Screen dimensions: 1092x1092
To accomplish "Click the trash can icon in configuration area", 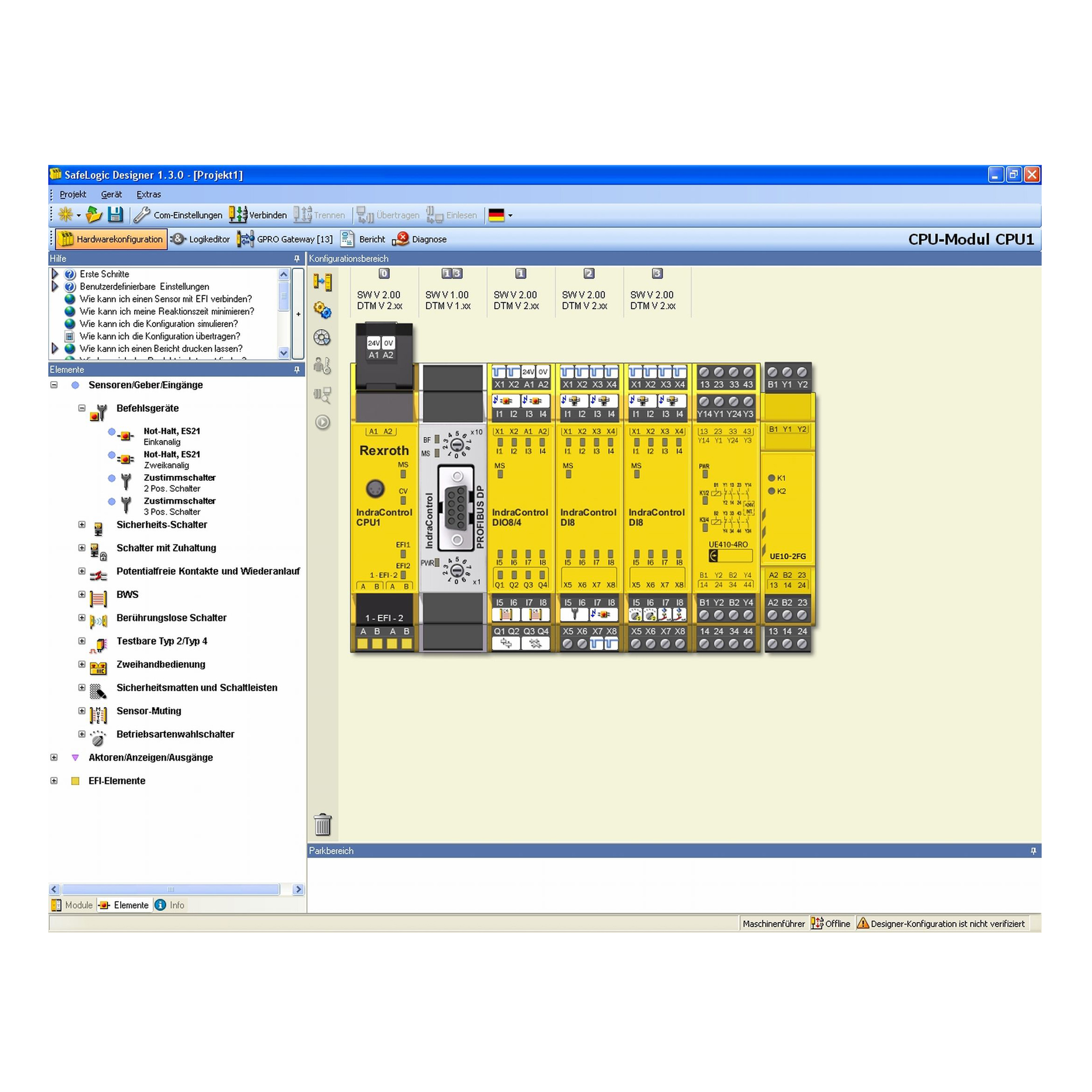I will (x=323, y=825).
